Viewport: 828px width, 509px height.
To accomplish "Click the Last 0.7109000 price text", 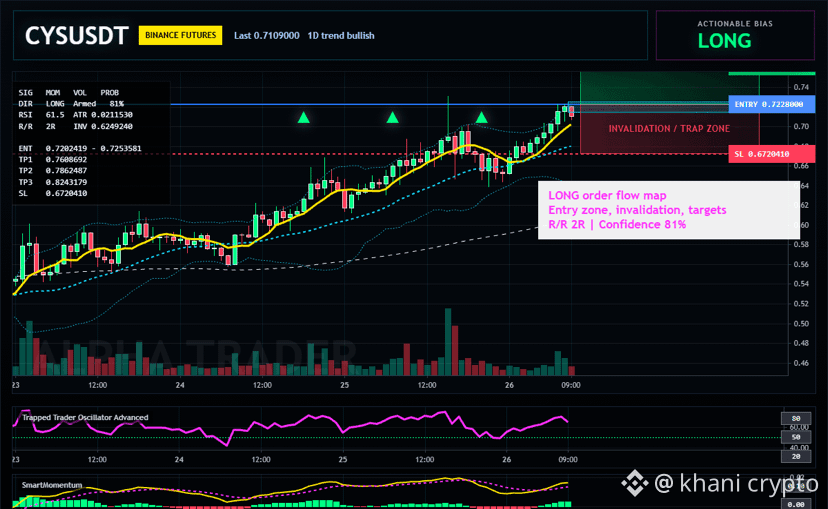I will (x=267, y=35).
